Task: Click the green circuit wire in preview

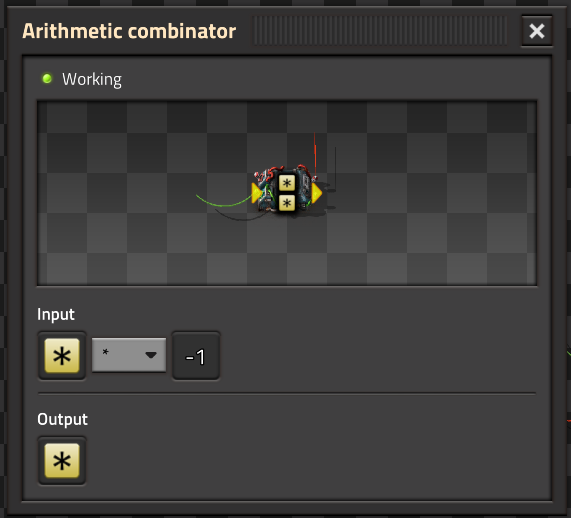Action: tap(224, 202)
